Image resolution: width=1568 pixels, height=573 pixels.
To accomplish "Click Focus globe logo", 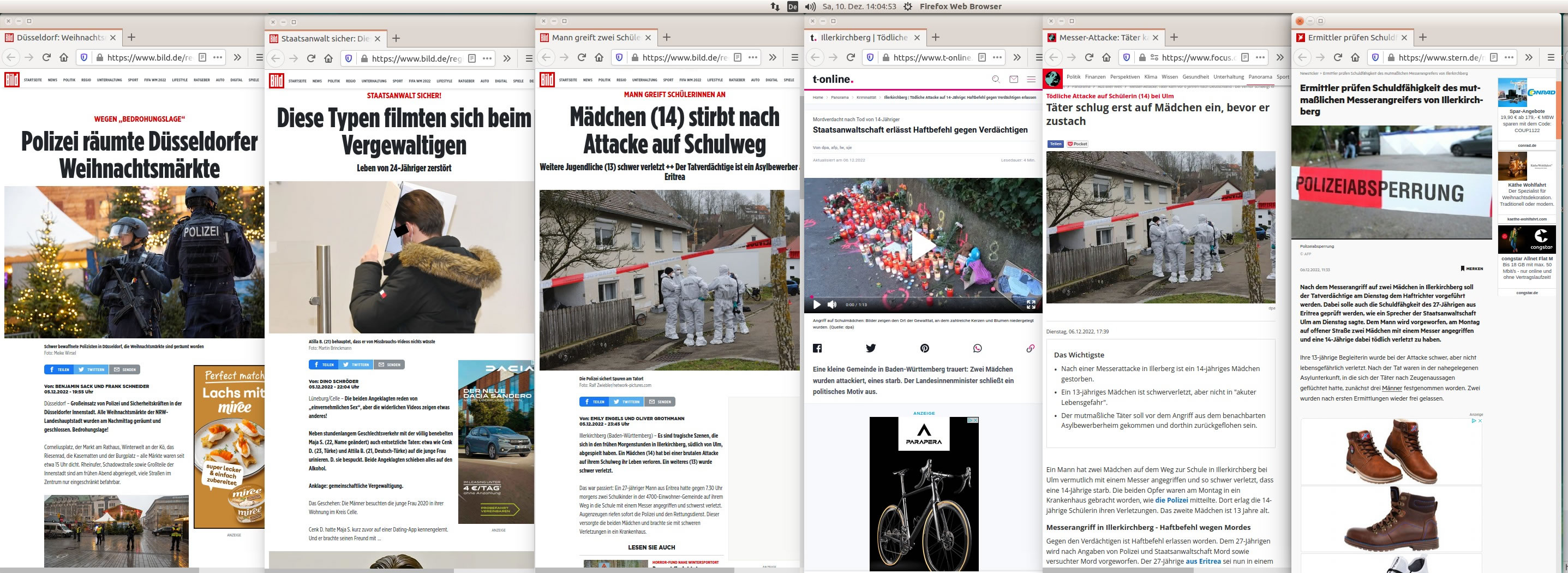I will [1052, 78].
